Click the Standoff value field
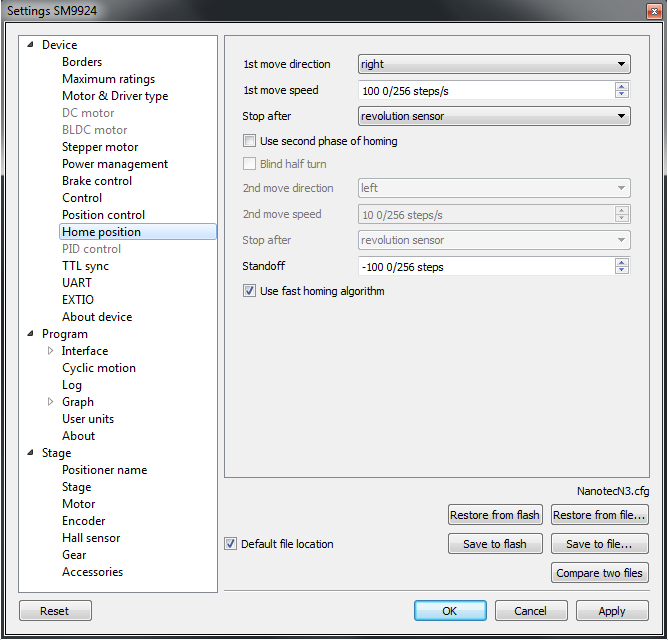This screenshot has height=640, width=668. 486,266
